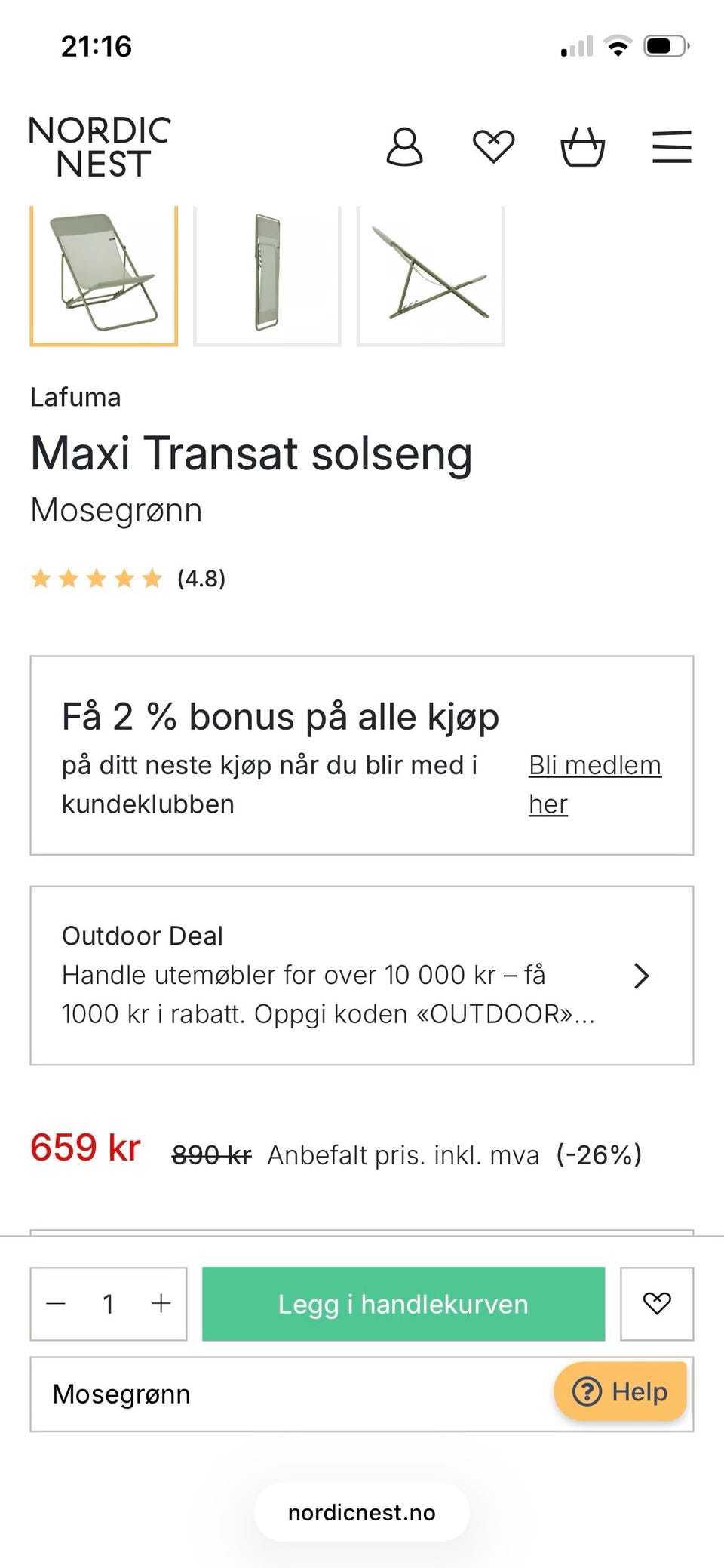Select the first chair thumbnail
Image resolution: width=724 pixels, height=1568 pixels.
104,275
